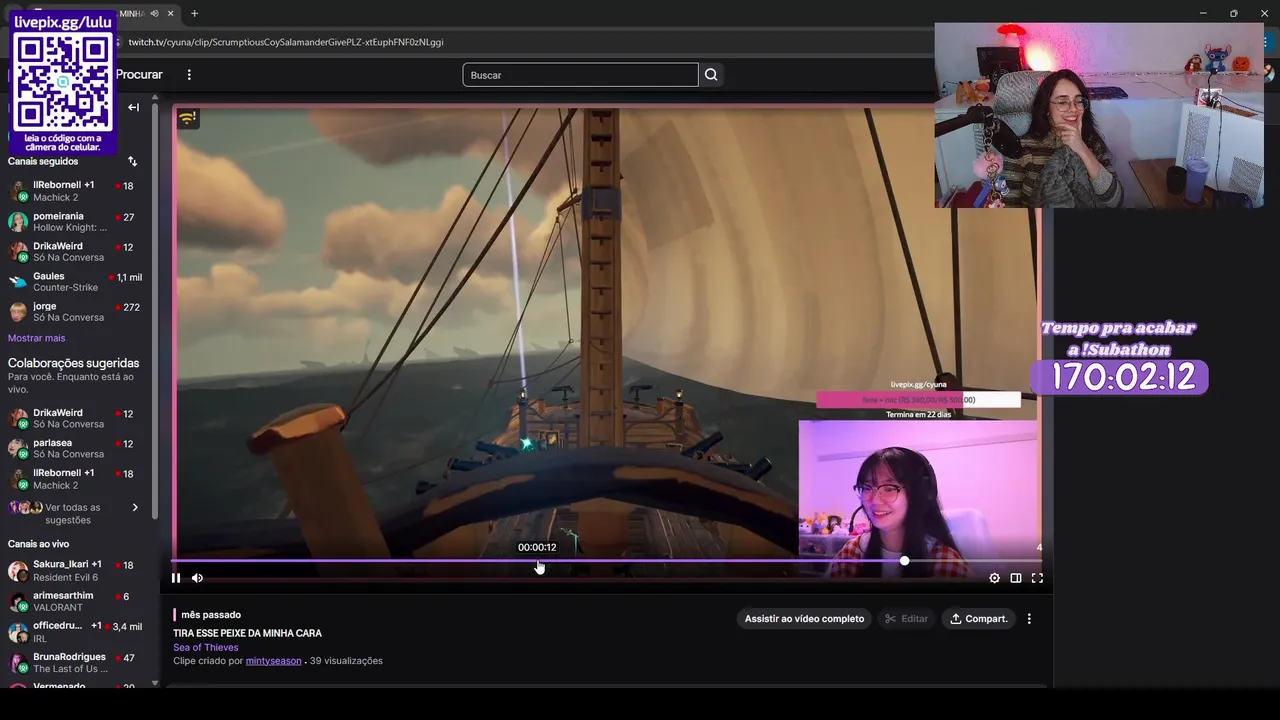Open Gaules Counter-Strike channel

coord(74,282)
